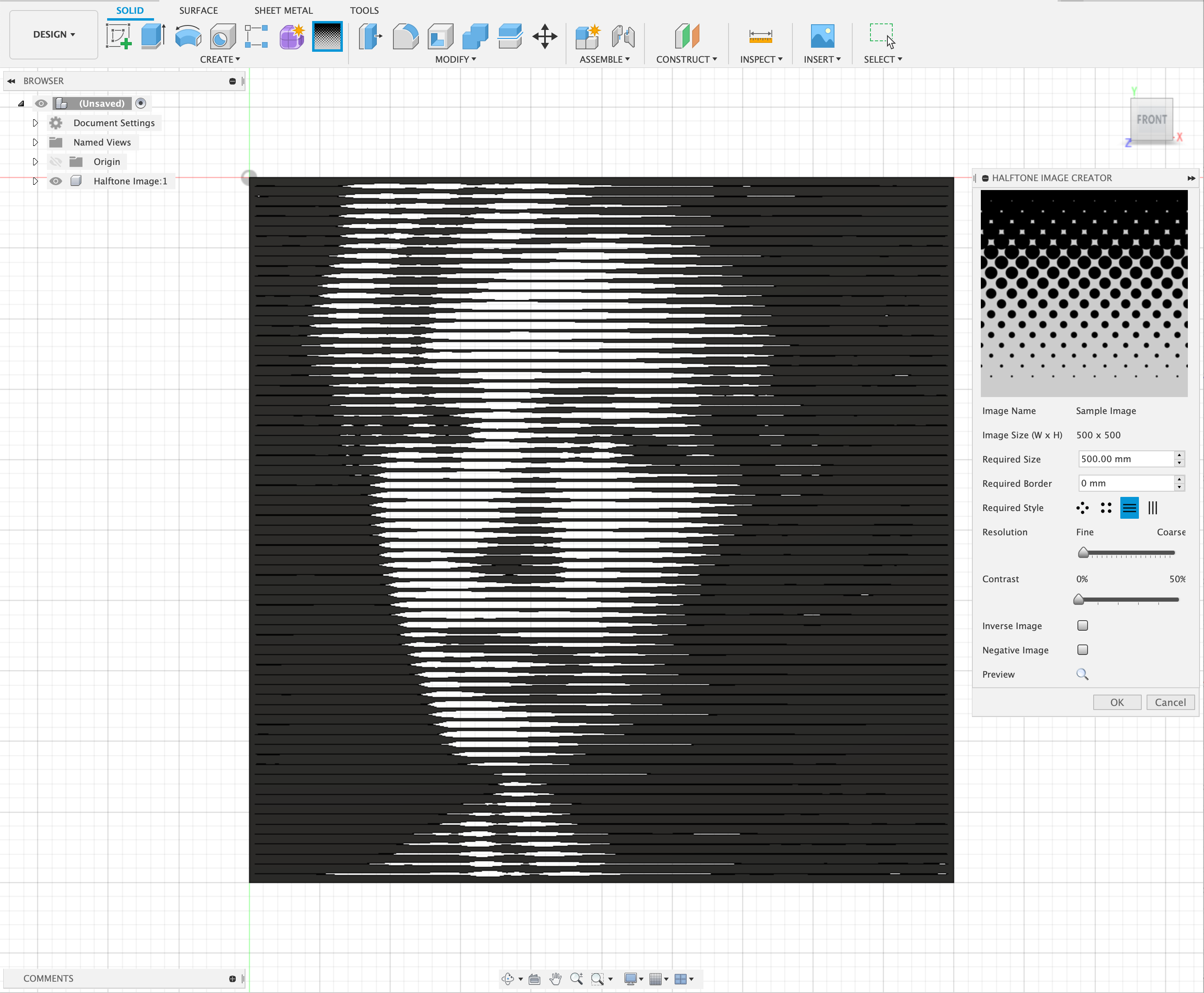Click the Cancel button
1204x993 pixels.
click(x=1170, y=702)
